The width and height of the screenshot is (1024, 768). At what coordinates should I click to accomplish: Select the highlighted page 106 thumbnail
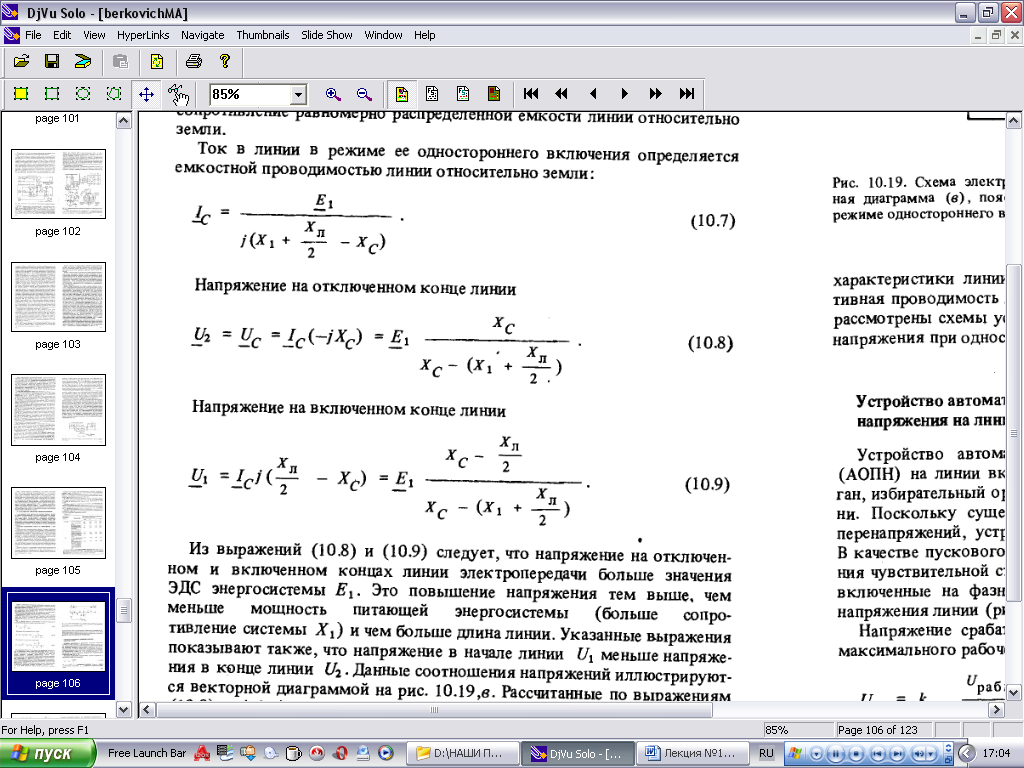coord(58,636)
